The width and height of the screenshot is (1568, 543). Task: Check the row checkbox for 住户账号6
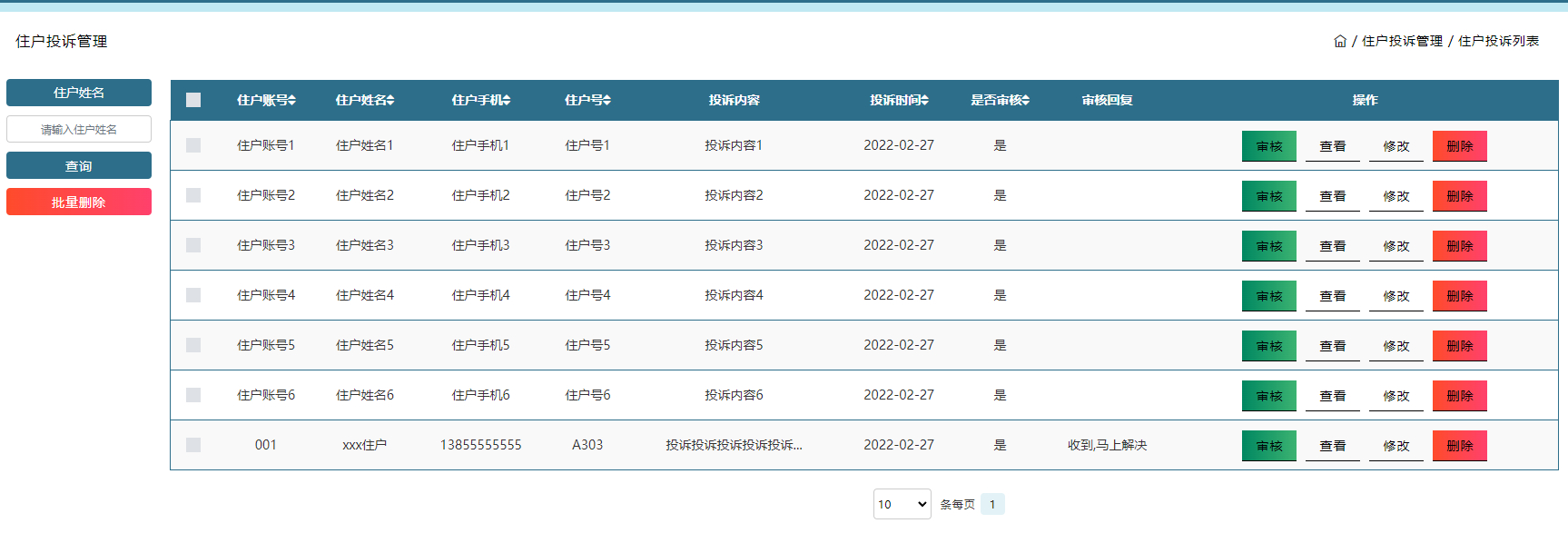click(x=193, y=395)
